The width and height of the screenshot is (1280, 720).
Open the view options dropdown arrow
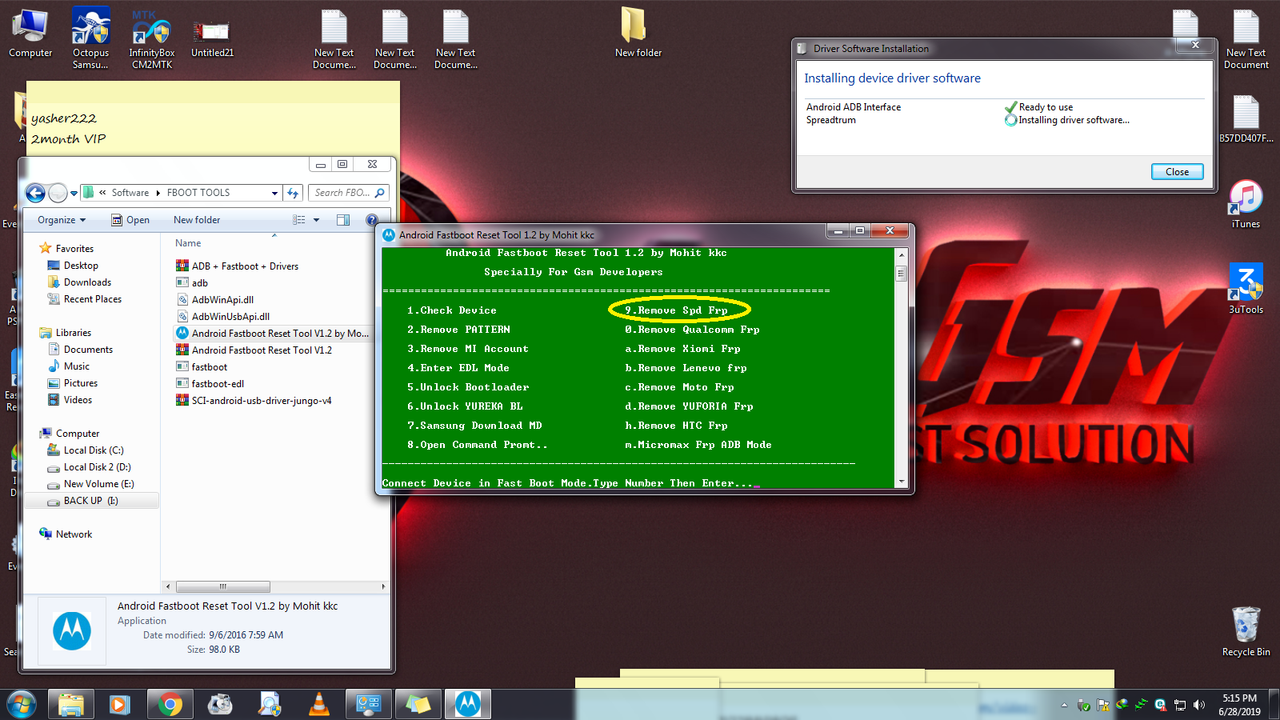[316, 220]
